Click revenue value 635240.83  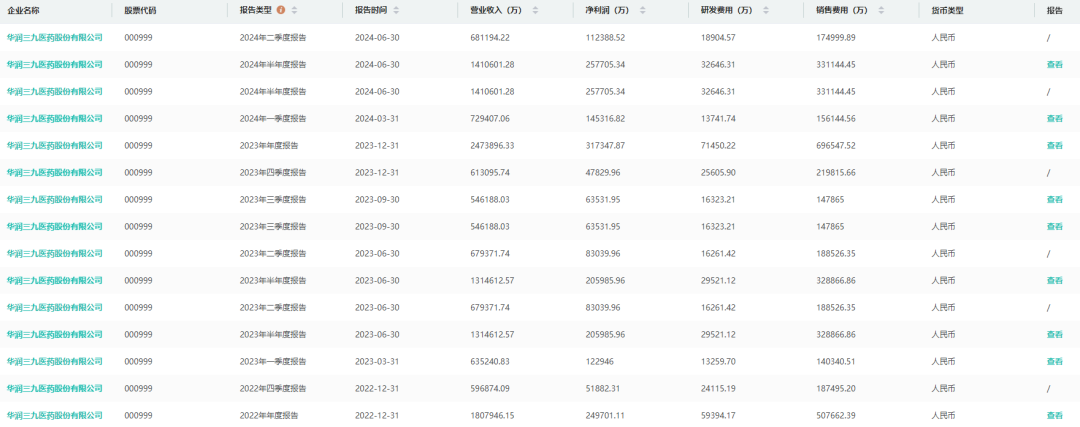click(x=490, y=361)
